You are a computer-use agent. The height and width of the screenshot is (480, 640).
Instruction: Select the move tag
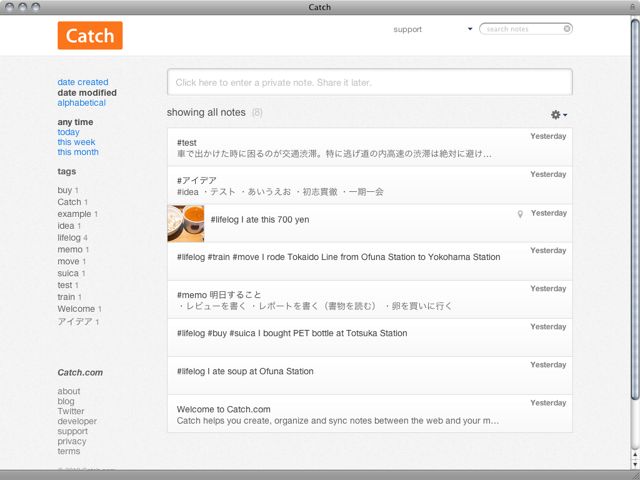coord(71,261)
